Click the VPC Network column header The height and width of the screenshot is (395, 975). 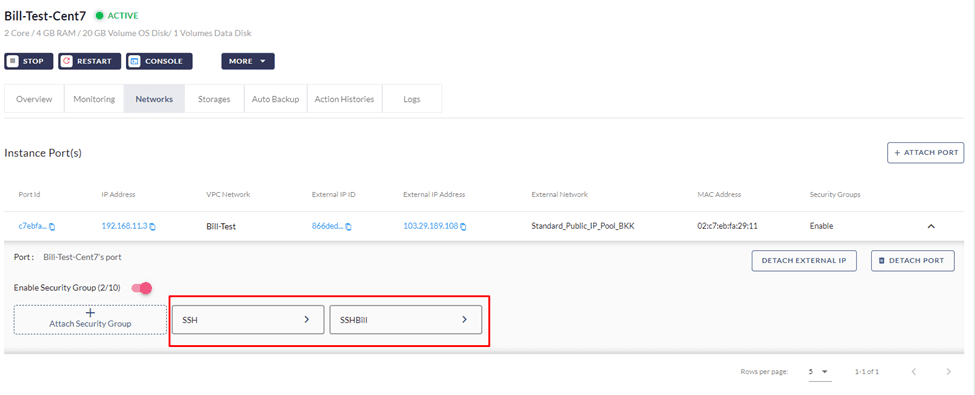point(228,195)
